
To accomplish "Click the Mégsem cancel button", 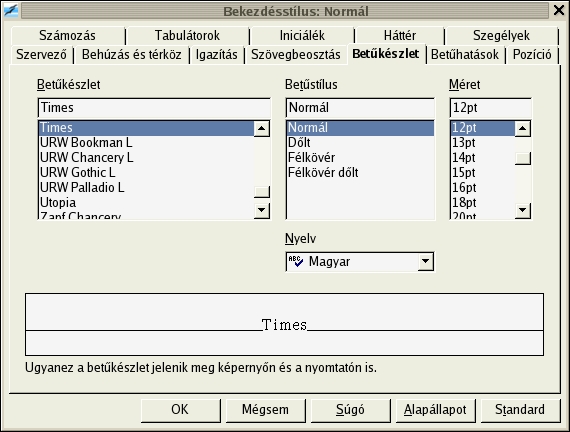I will (265, 410).
